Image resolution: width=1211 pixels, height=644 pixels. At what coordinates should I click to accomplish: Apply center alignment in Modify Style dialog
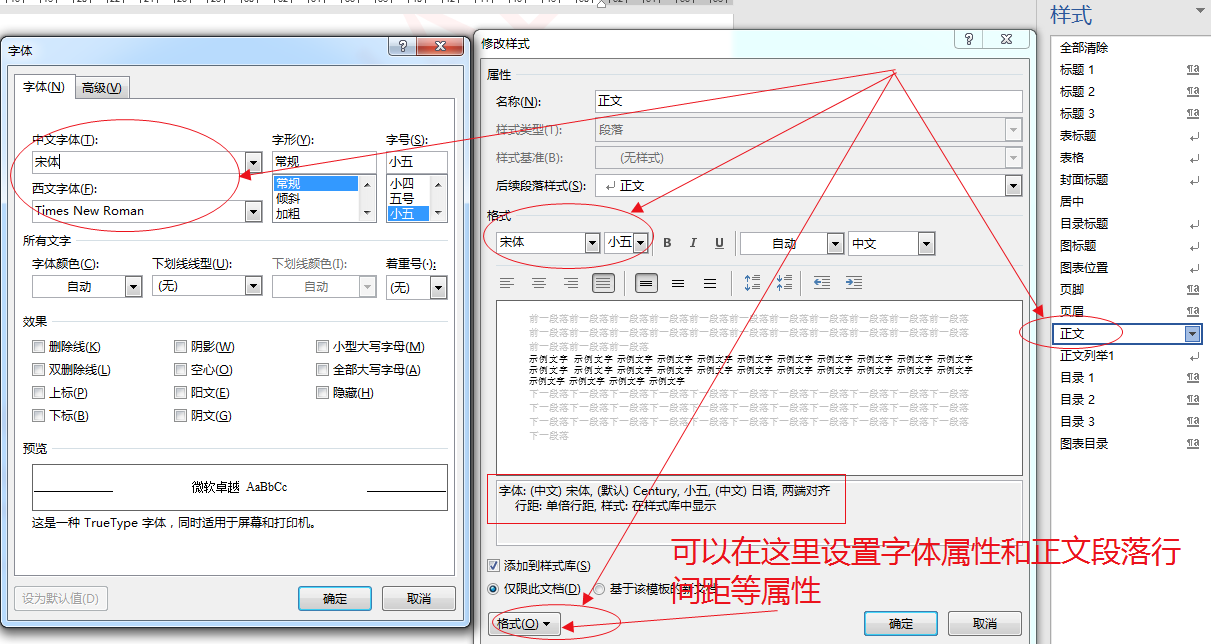click(x=539, y=283)
